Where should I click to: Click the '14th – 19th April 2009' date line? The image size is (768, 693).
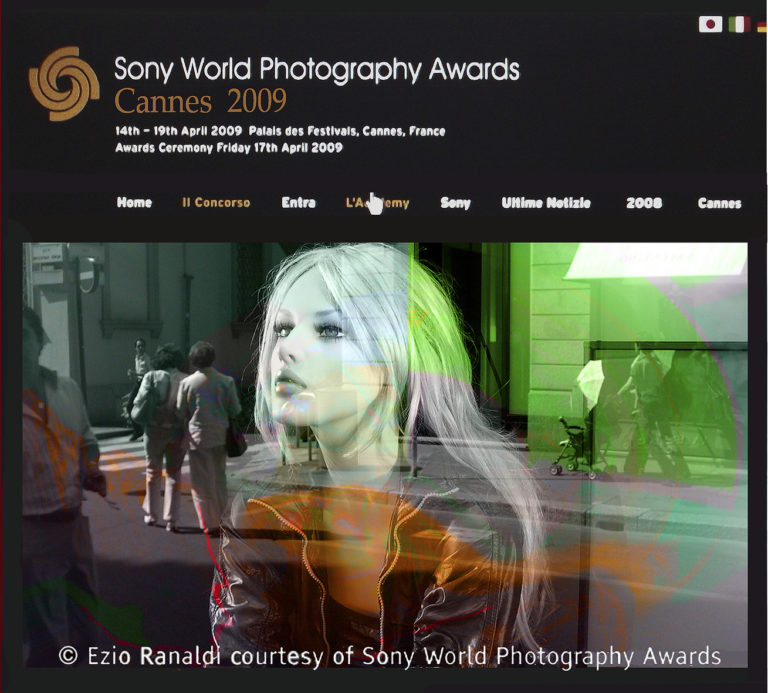(179, 131)
